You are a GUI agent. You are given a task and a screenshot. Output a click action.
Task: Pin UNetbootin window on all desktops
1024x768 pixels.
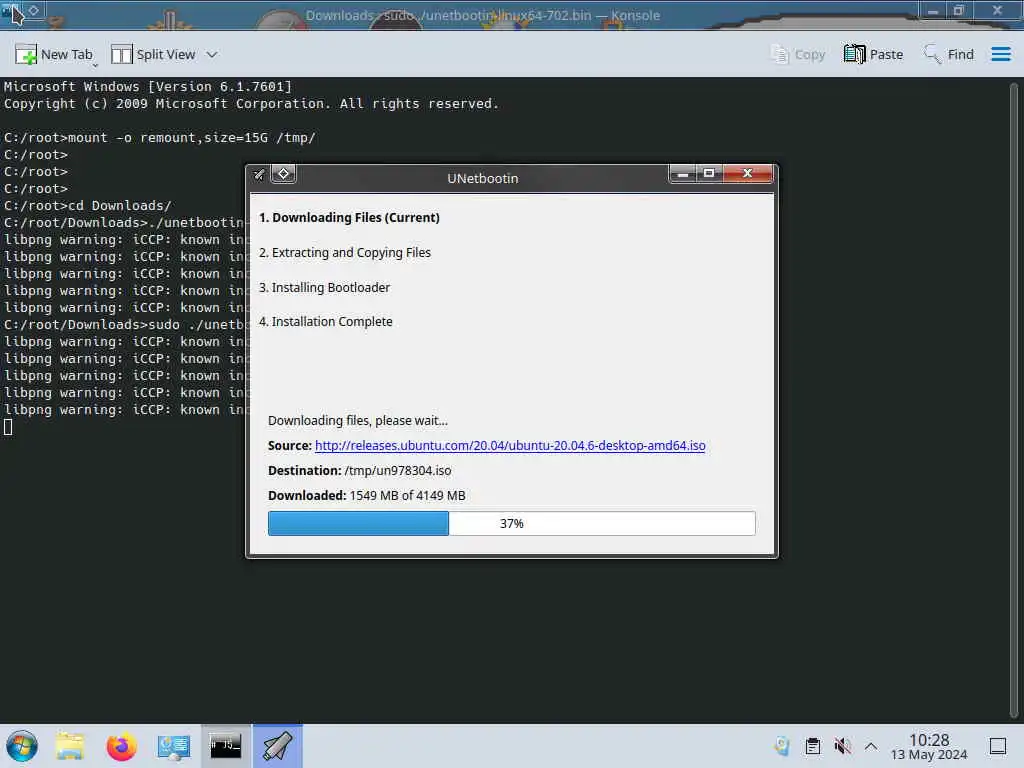283,174
